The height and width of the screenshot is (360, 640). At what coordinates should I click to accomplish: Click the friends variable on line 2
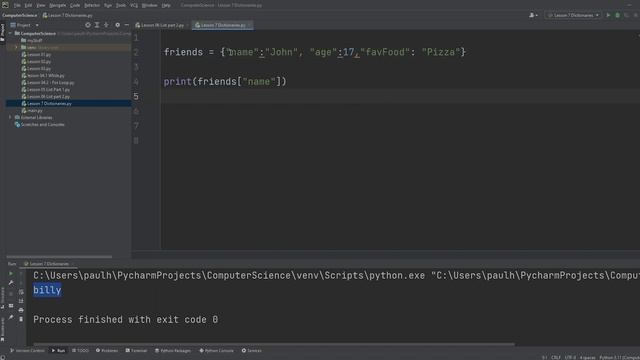183,52
